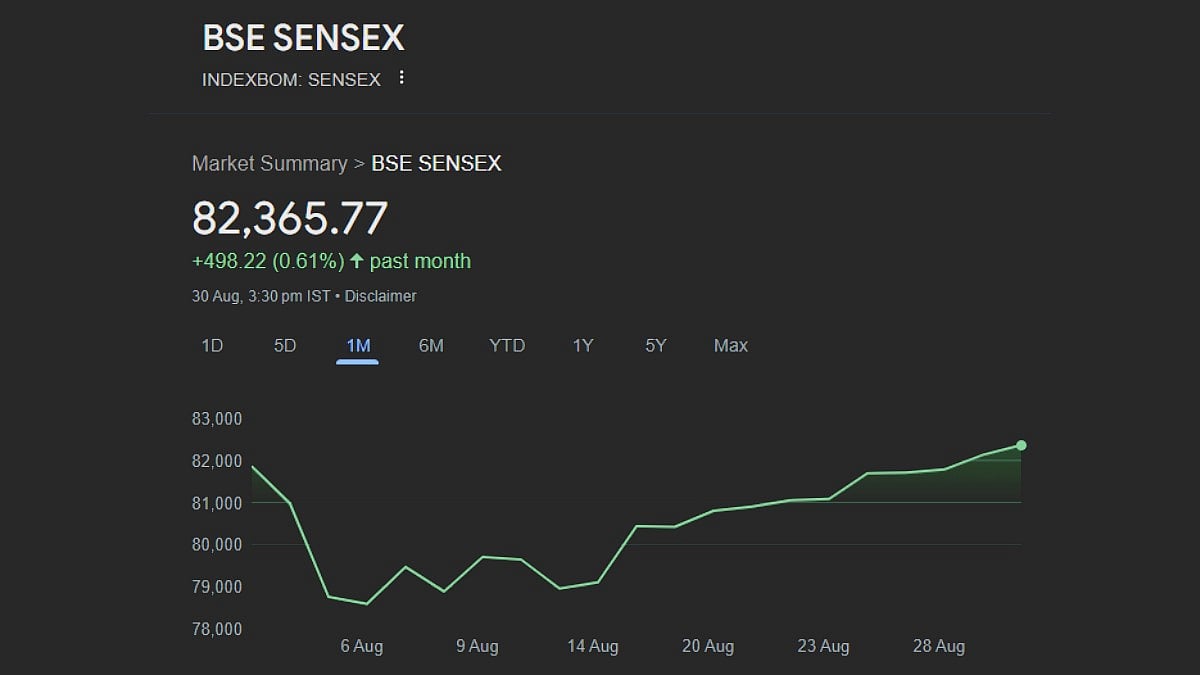
Task: Click the 14 Aug axis label
Action: (x=592, y=647)
